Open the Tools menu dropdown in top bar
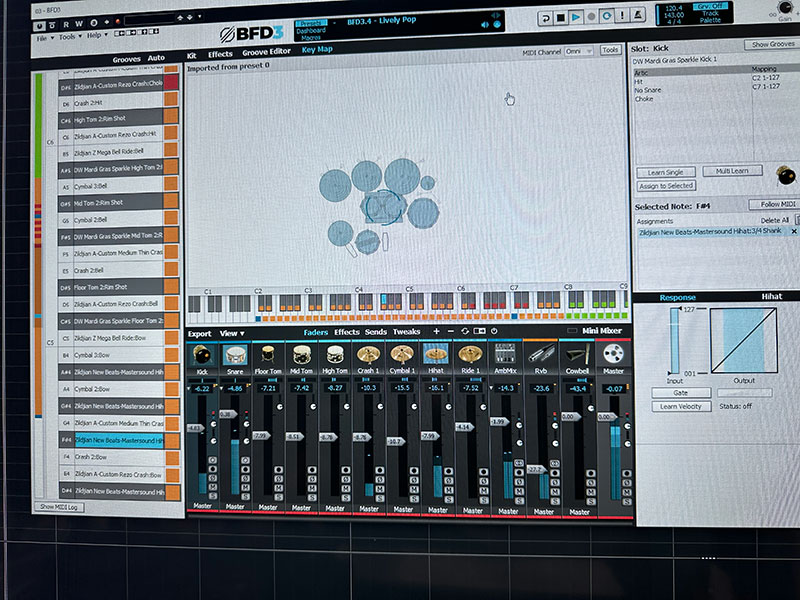The image size is (800, 600). (70, 37)
